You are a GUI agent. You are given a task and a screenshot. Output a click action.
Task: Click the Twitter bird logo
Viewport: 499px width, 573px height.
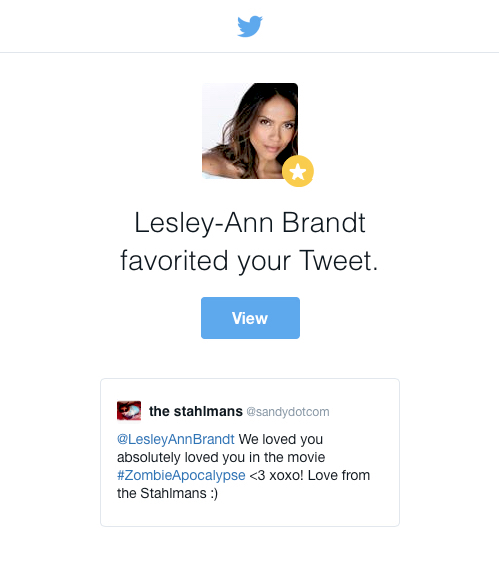(x=250, y=26)
